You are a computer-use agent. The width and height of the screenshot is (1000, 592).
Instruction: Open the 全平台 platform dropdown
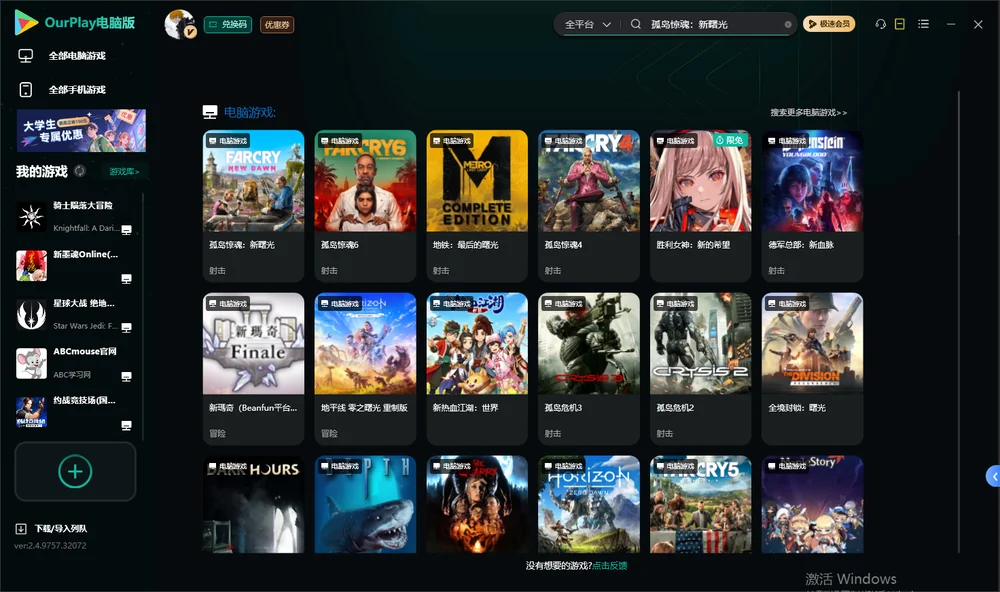587,24
